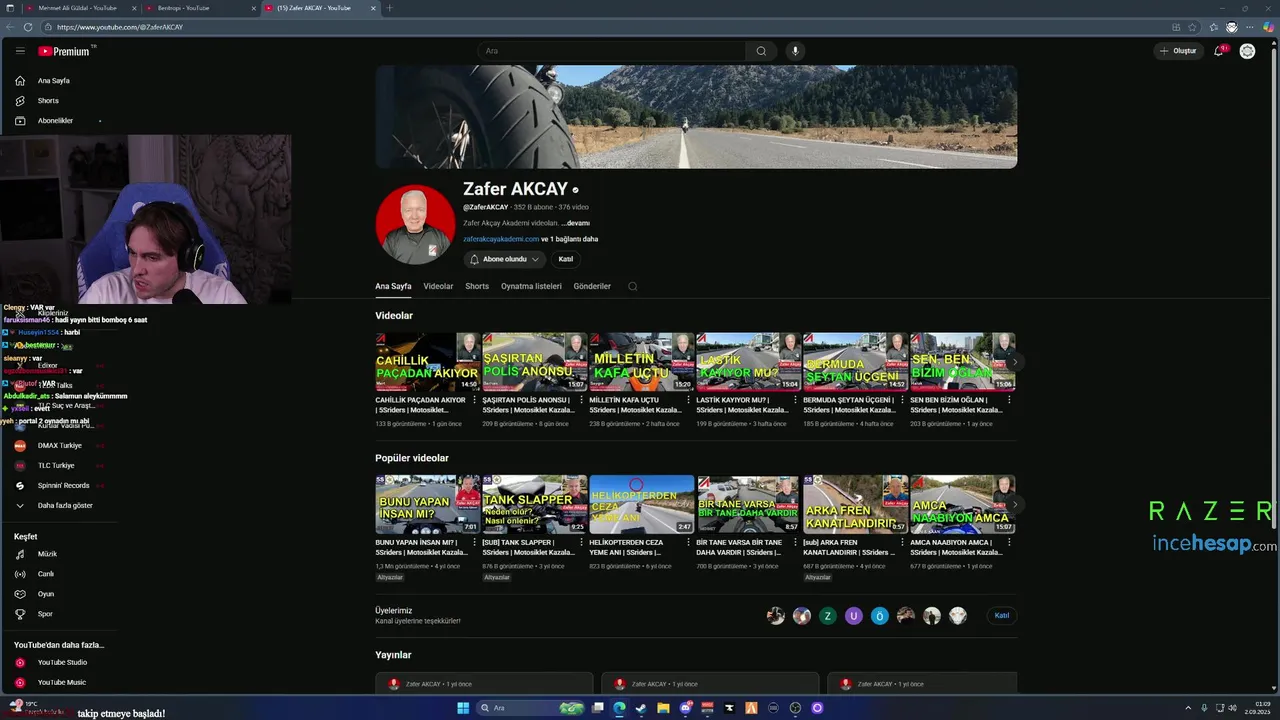Open more options for SEN BEN BİZİM OĞLAN
Screen dimensions: 1280x720
(1008, 400)
